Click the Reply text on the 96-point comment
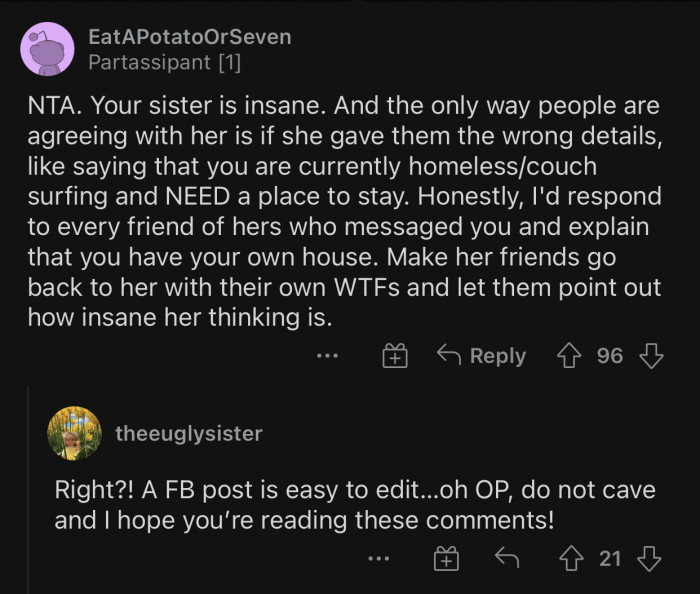Image resolution: width=700 pixels, height=594 pixels. coord(497,356)
